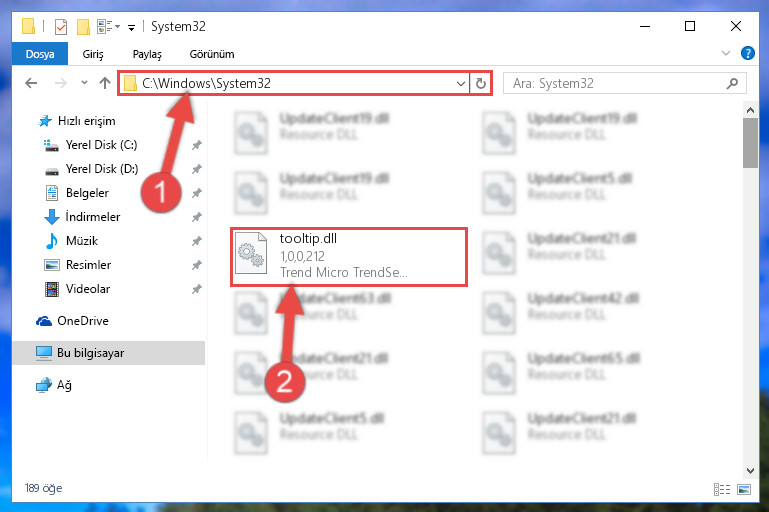
Task: Click the magnifier icon in the search box
Action: coord(732,83)
